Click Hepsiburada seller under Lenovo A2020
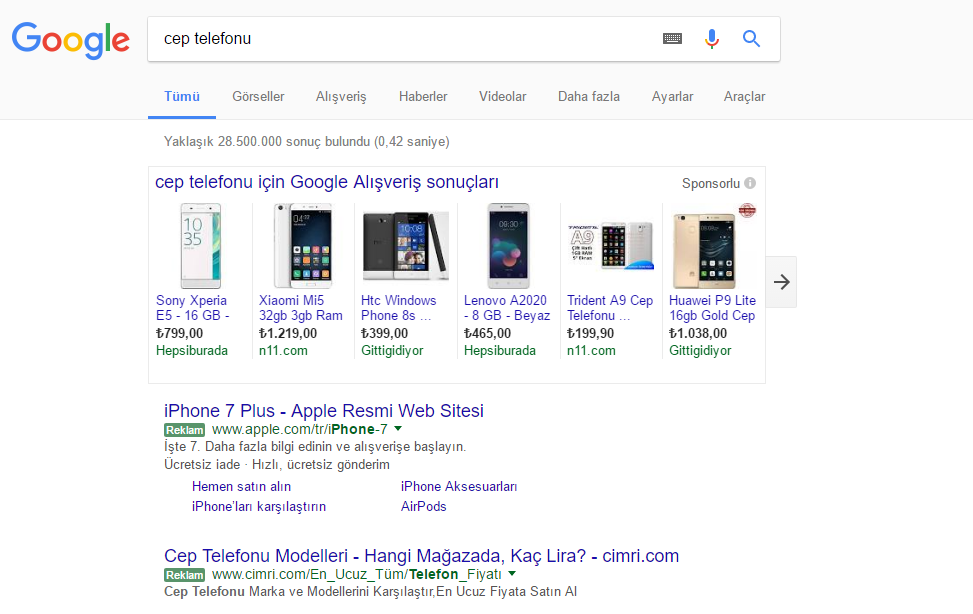Viewport: 973px width, 614px height. (x=500, y=351)
